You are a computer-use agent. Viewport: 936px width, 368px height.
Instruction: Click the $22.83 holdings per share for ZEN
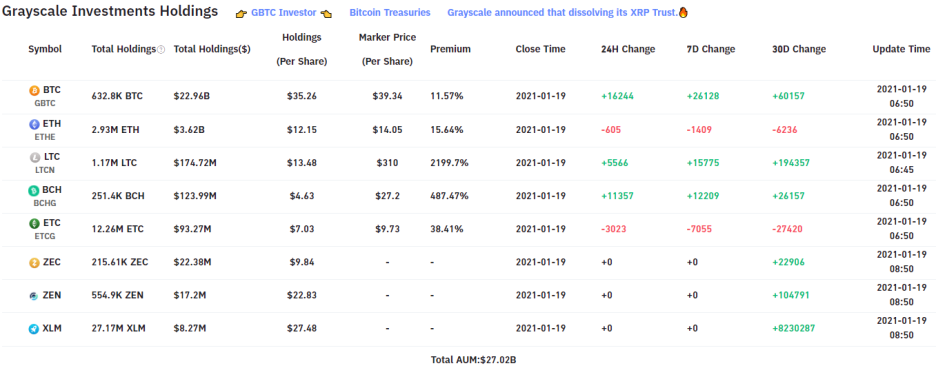(x=301, y=296)
